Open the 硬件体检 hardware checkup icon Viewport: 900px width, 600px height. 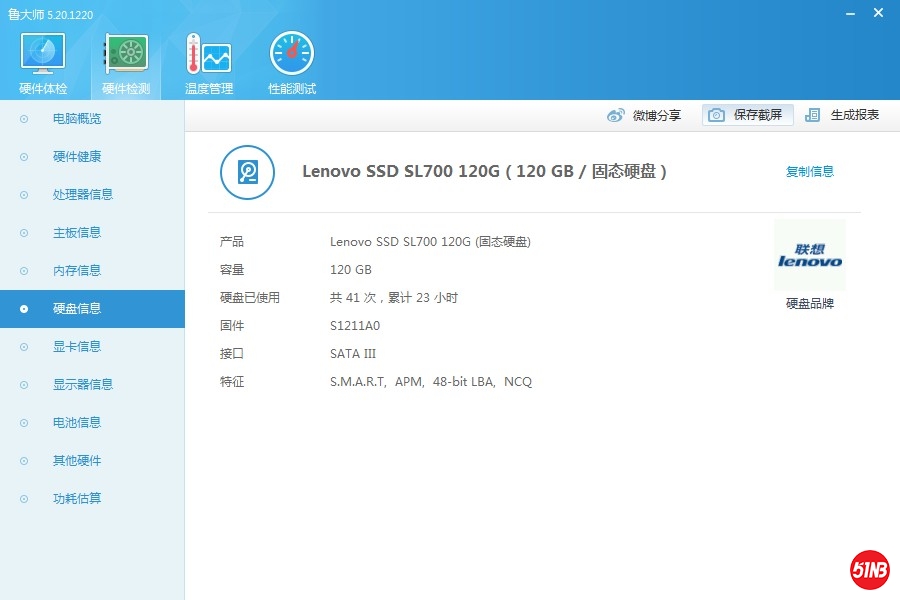click(x=43, y=54)
